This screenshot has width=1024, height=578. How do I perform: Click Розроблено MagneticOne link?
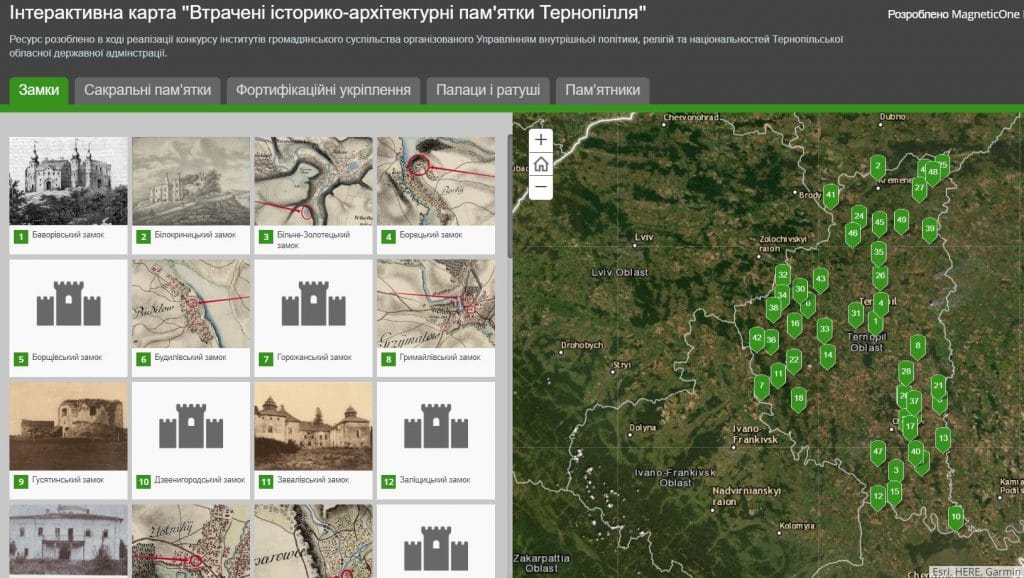coord(953,14)
